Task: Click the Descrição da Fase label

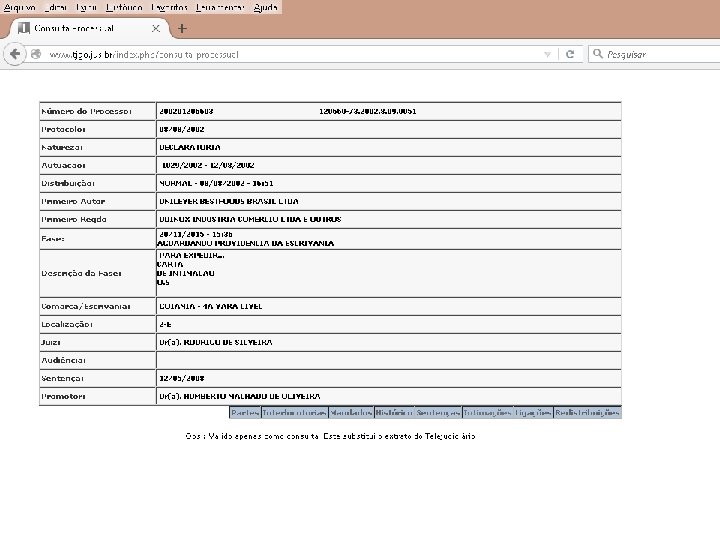Action: (x=81, y=273)
